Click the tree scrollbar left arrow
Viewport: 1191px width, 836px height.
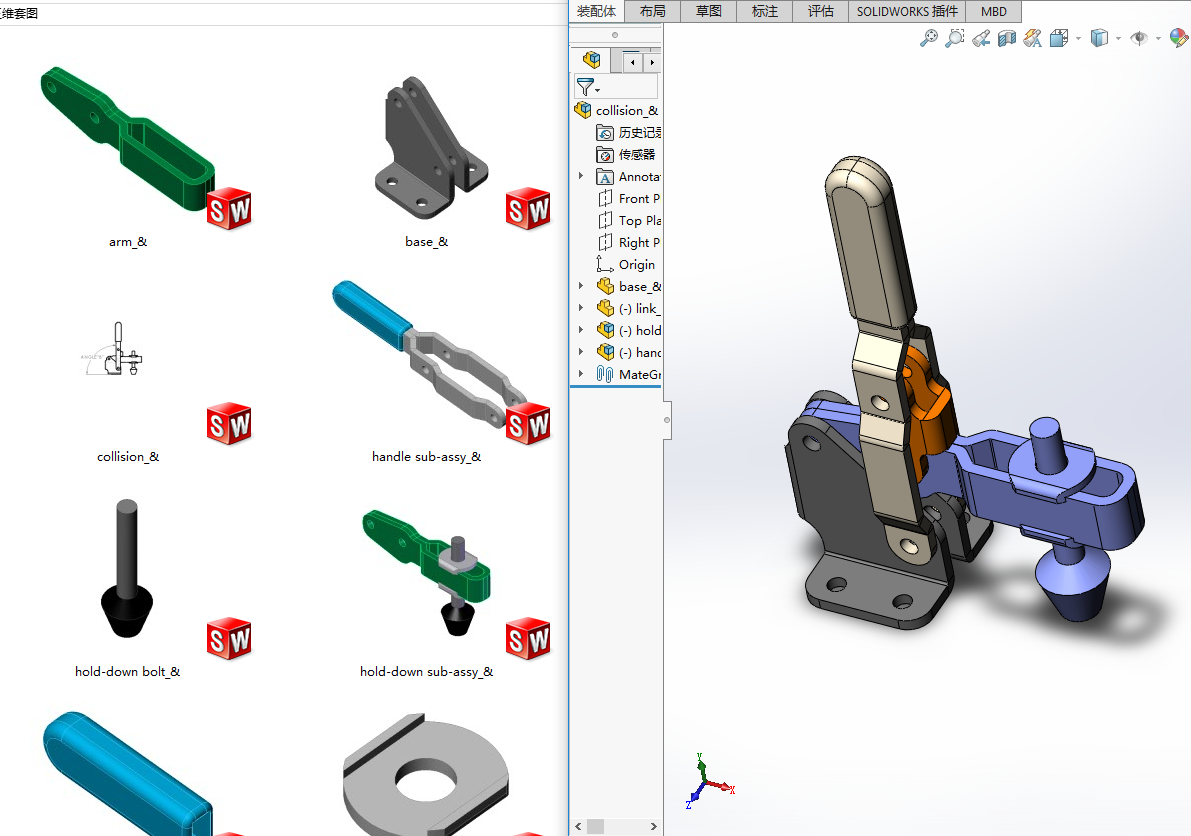pos(578,826)
